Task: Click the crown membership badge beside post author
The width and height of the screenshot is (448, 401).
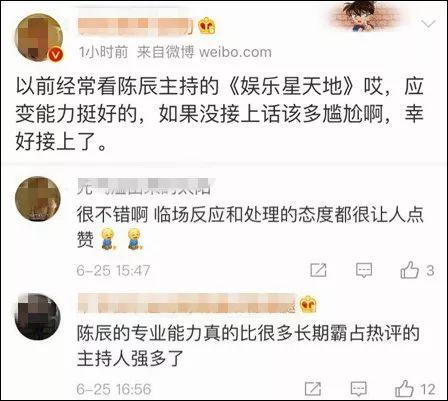Action: click(206, 26)
